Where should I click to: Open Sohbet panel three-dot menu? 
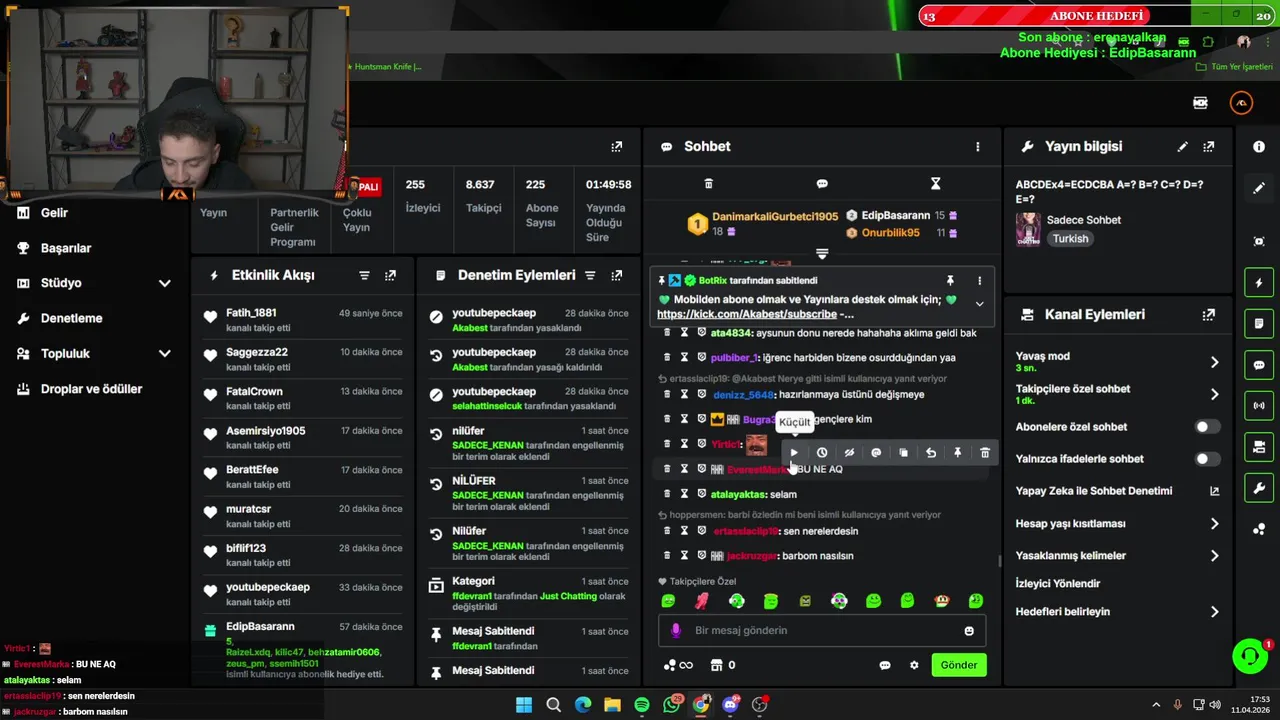tap(978, 147)
